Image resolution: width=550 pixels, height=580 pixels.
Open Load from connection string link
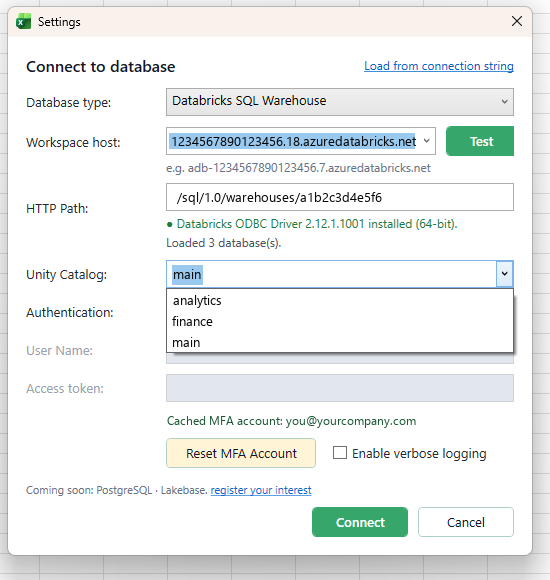click(439, 66)
